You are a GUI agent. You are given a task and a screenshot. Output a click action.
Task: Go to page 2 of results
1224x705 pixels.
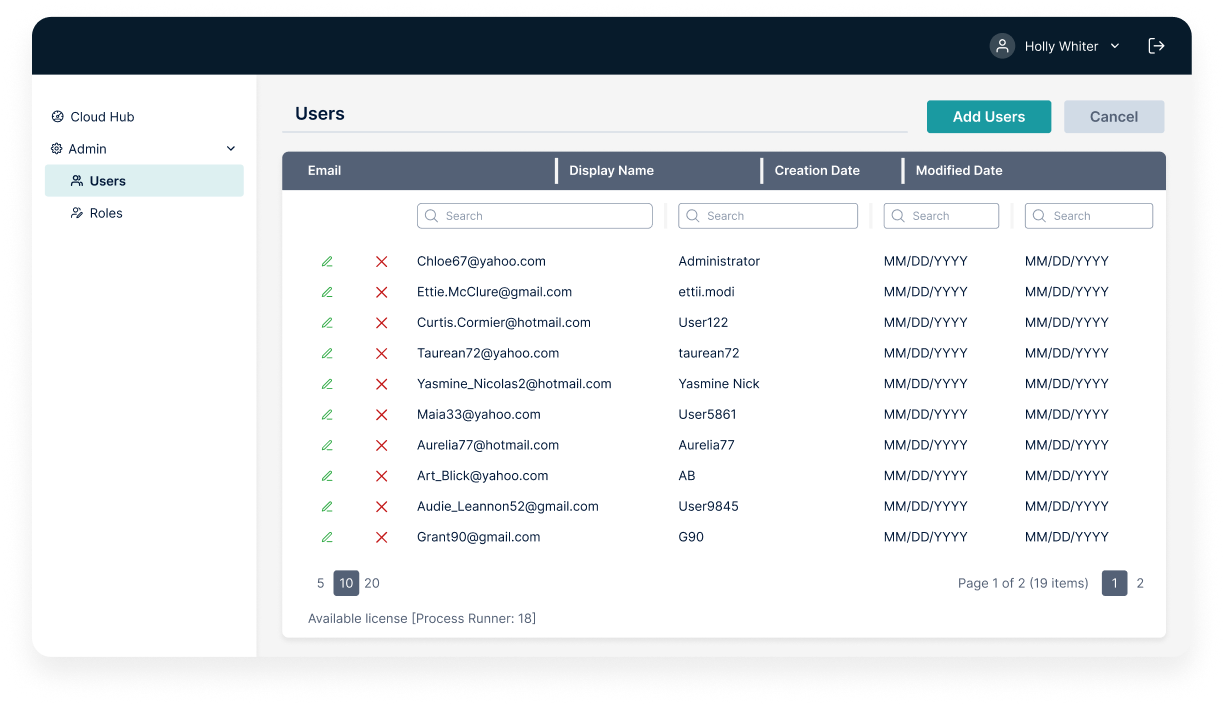pyautogui.click(x=1140, y=583)
